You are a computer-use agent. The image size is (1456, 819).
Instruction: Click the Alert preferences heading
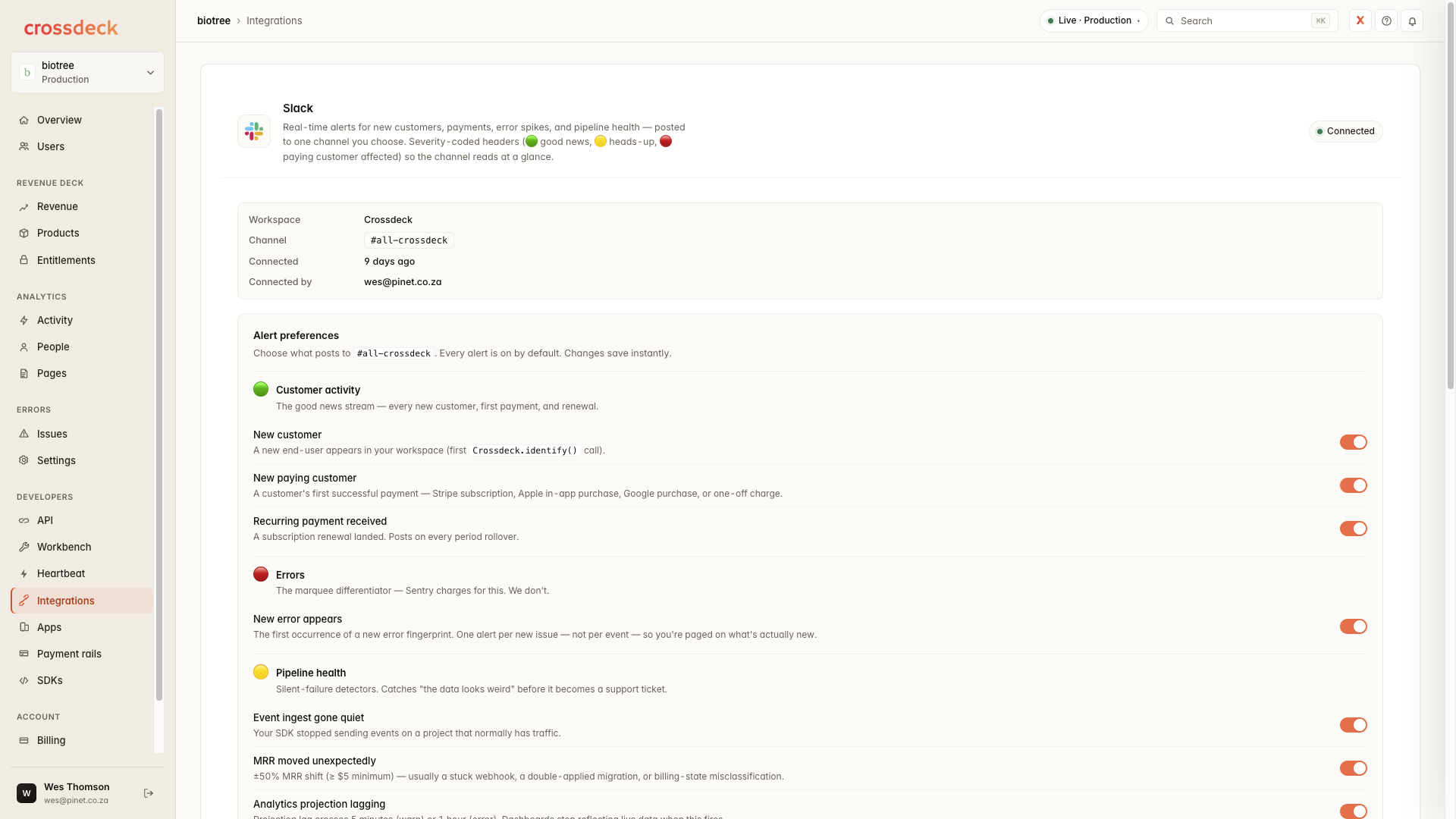pyautogui.click(x=296, y=336)
